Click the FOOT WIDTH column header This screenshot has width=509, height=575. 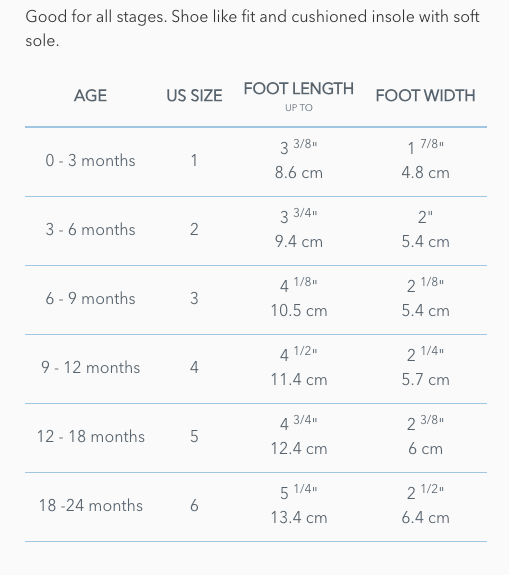425,96
